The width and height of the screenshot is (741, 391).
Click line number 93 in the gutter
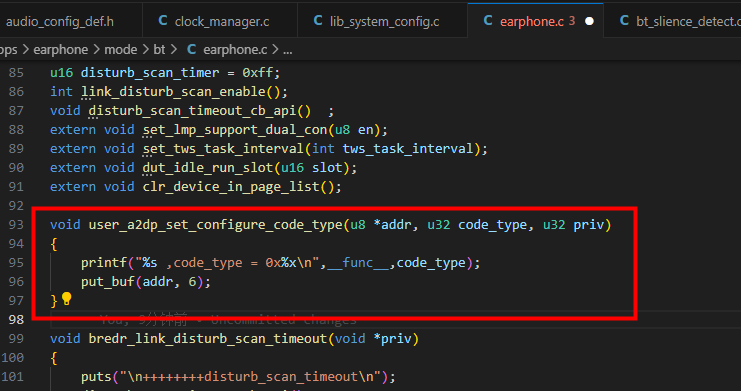(x=16, y=225)
